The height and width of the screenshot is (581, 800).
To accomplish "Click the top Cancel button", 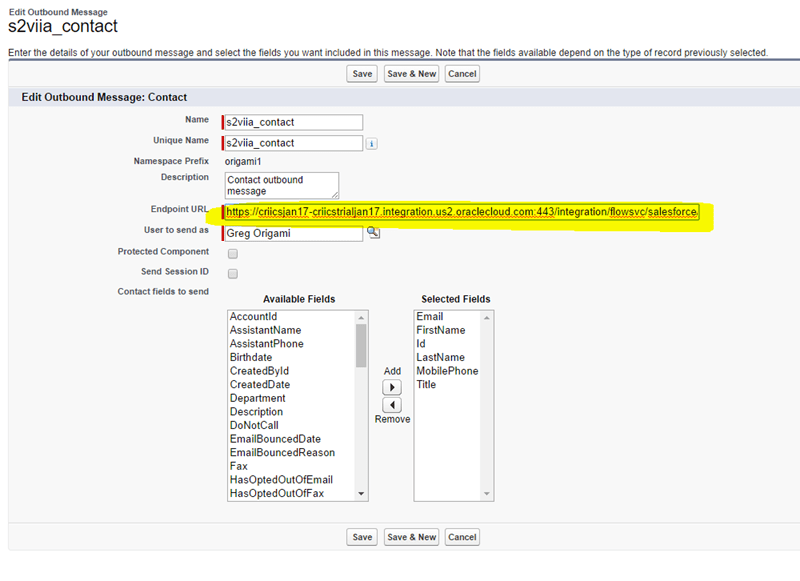I will click(462, 74).
